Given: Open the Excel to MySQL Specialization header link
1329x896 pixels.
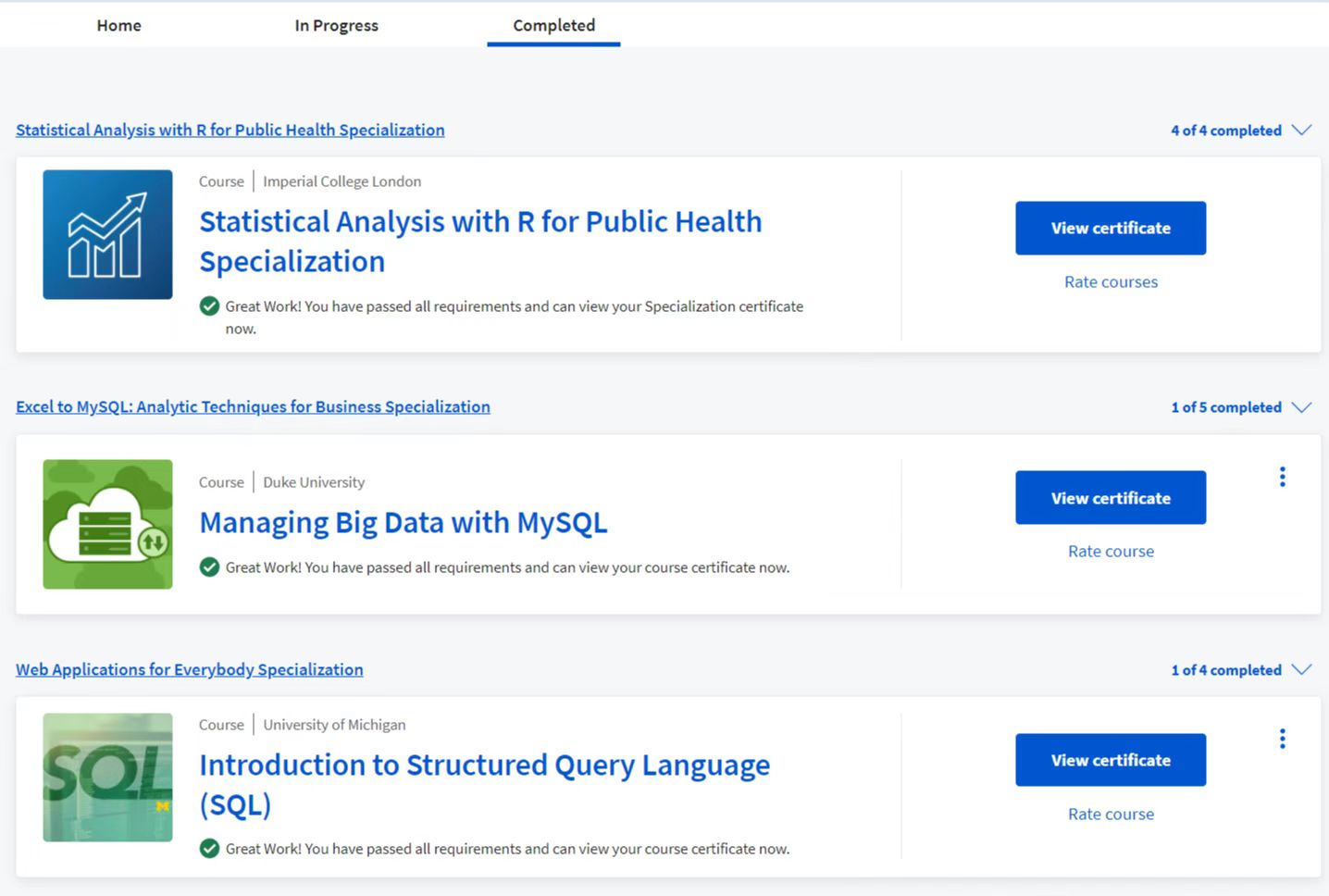Looking at the screenshot, I should click(253, 407).
